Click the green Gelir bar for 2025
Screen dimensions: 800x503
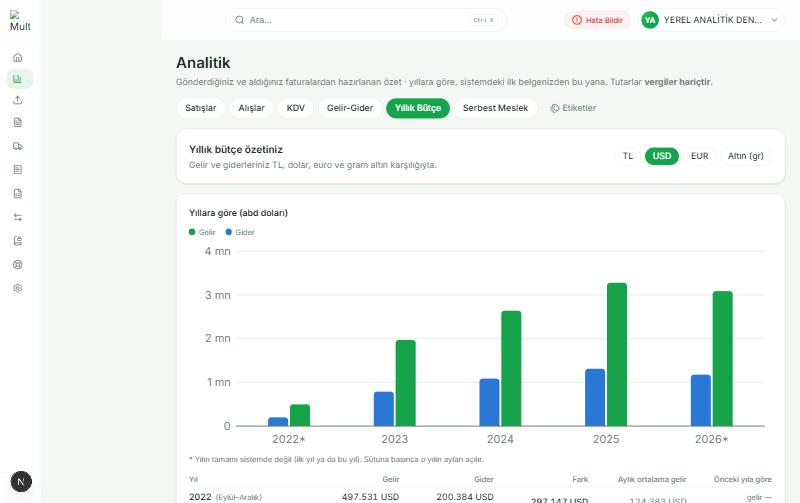coord(617,355)
